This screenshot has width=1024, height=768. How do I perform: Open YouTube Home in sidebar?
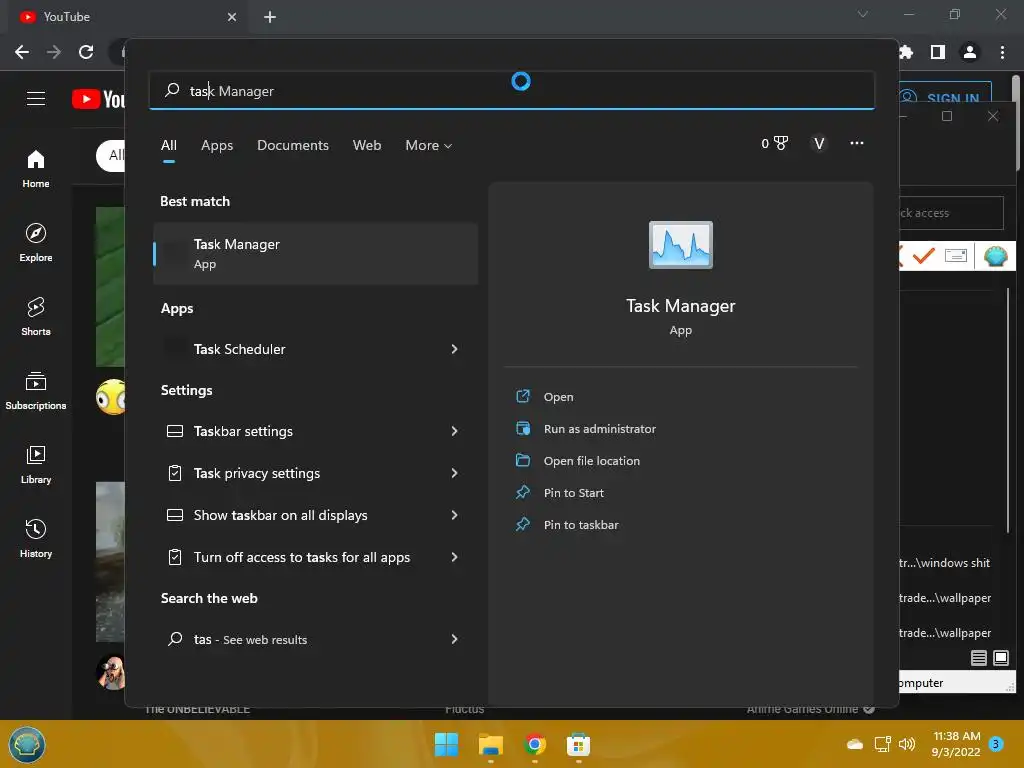pyautogui.click(x=35, y=168)
